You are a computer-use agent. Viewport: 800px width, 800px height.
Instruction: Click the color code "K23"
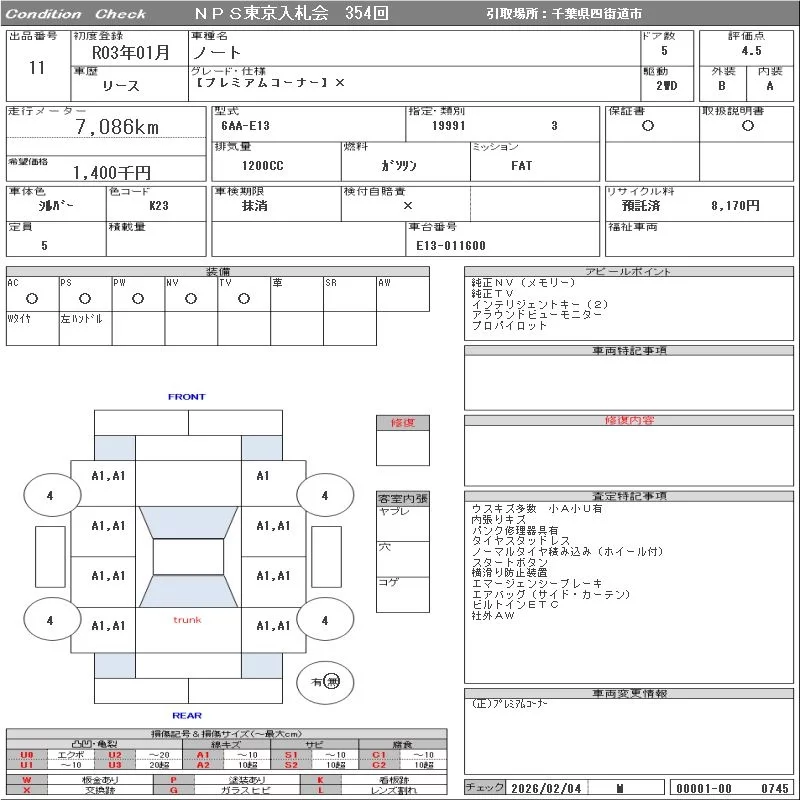click(159, 206)
